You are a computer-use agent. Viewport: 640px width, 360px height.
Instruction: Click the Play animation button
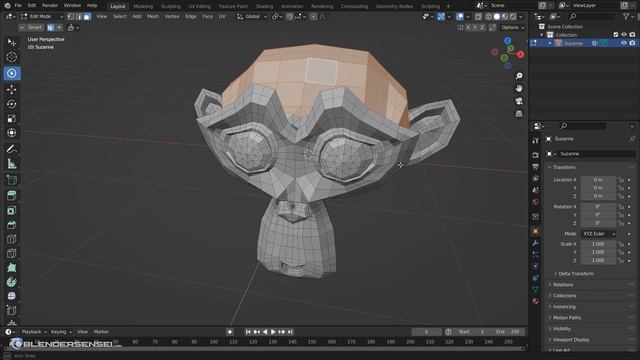tap(273, 332)
